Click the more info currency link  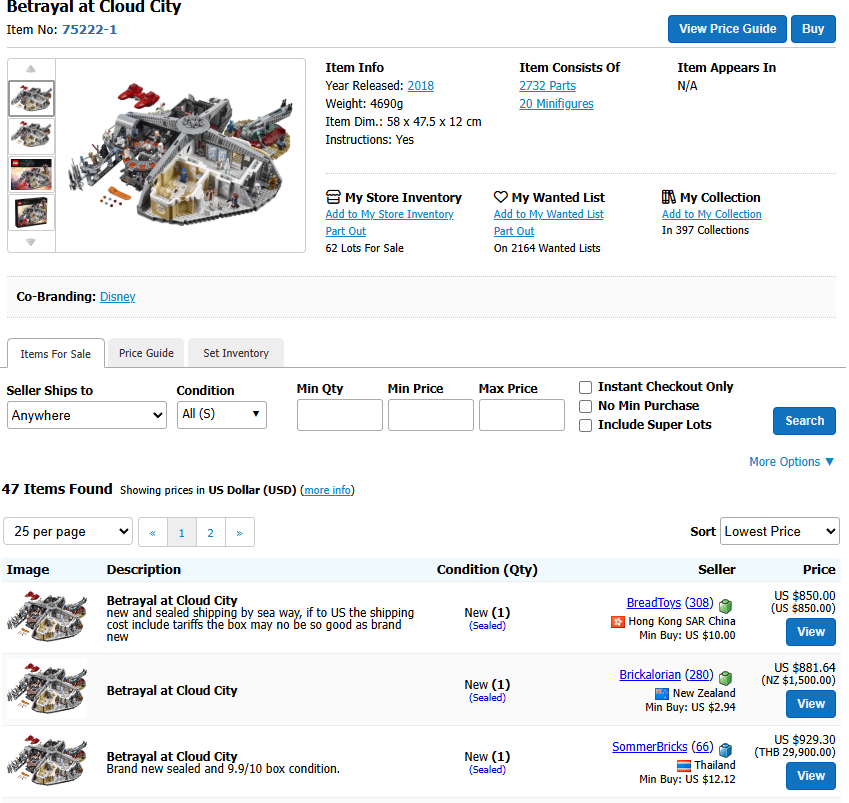[x=327, y=490]
